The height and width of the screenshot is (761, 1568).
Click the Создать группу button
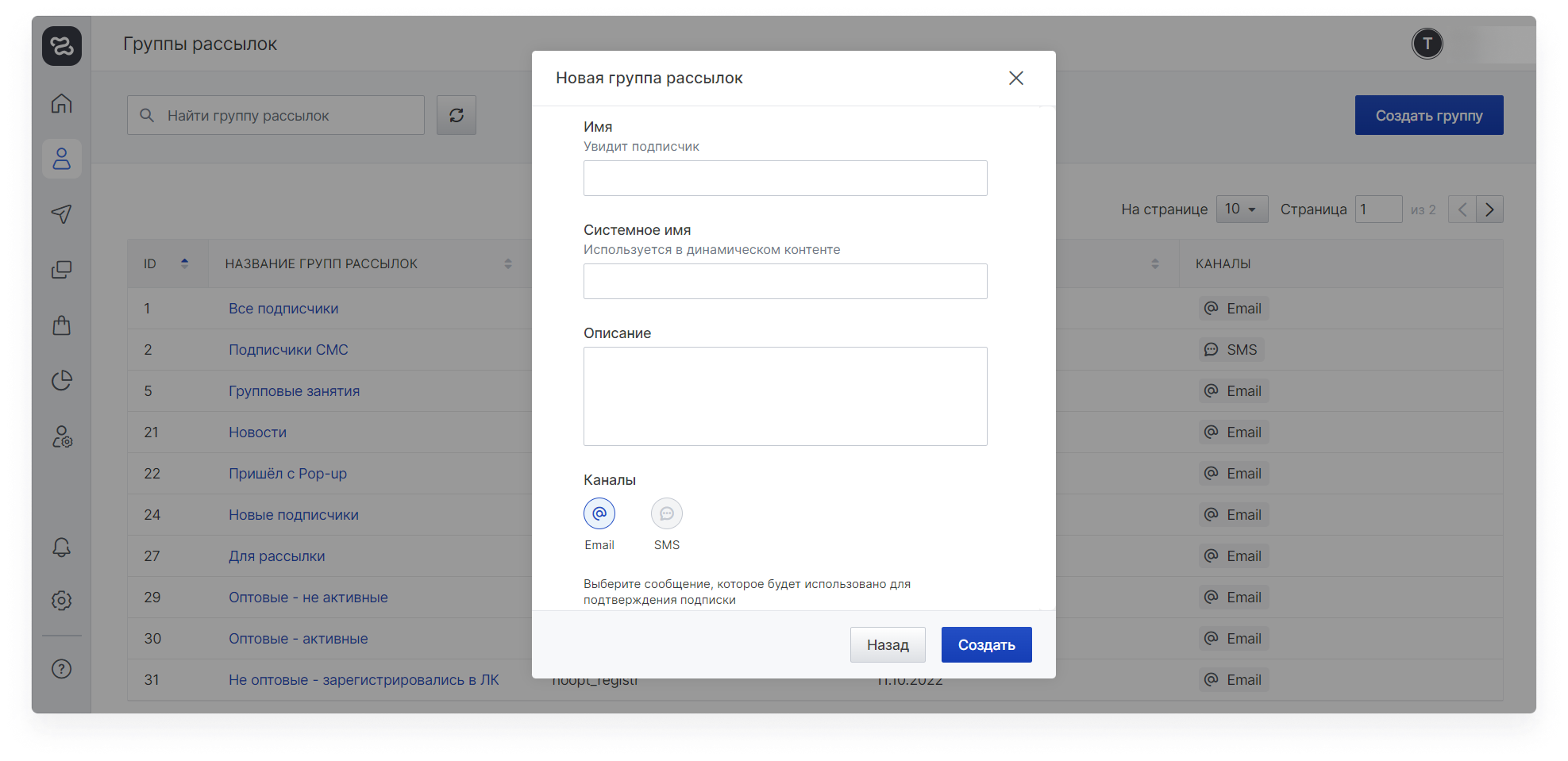[x=1429, y=115]
